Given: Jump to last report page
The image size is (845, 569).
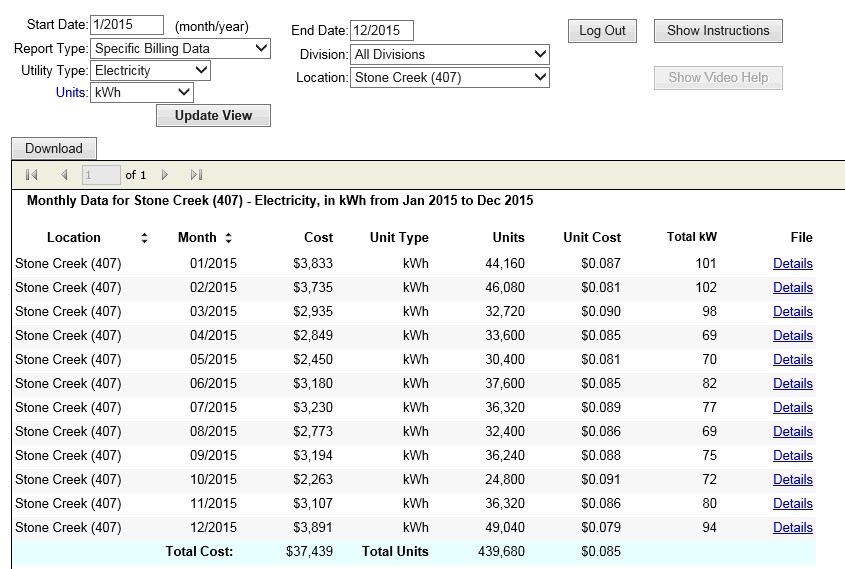Looking at the screenshot, I should coord(196,175).
